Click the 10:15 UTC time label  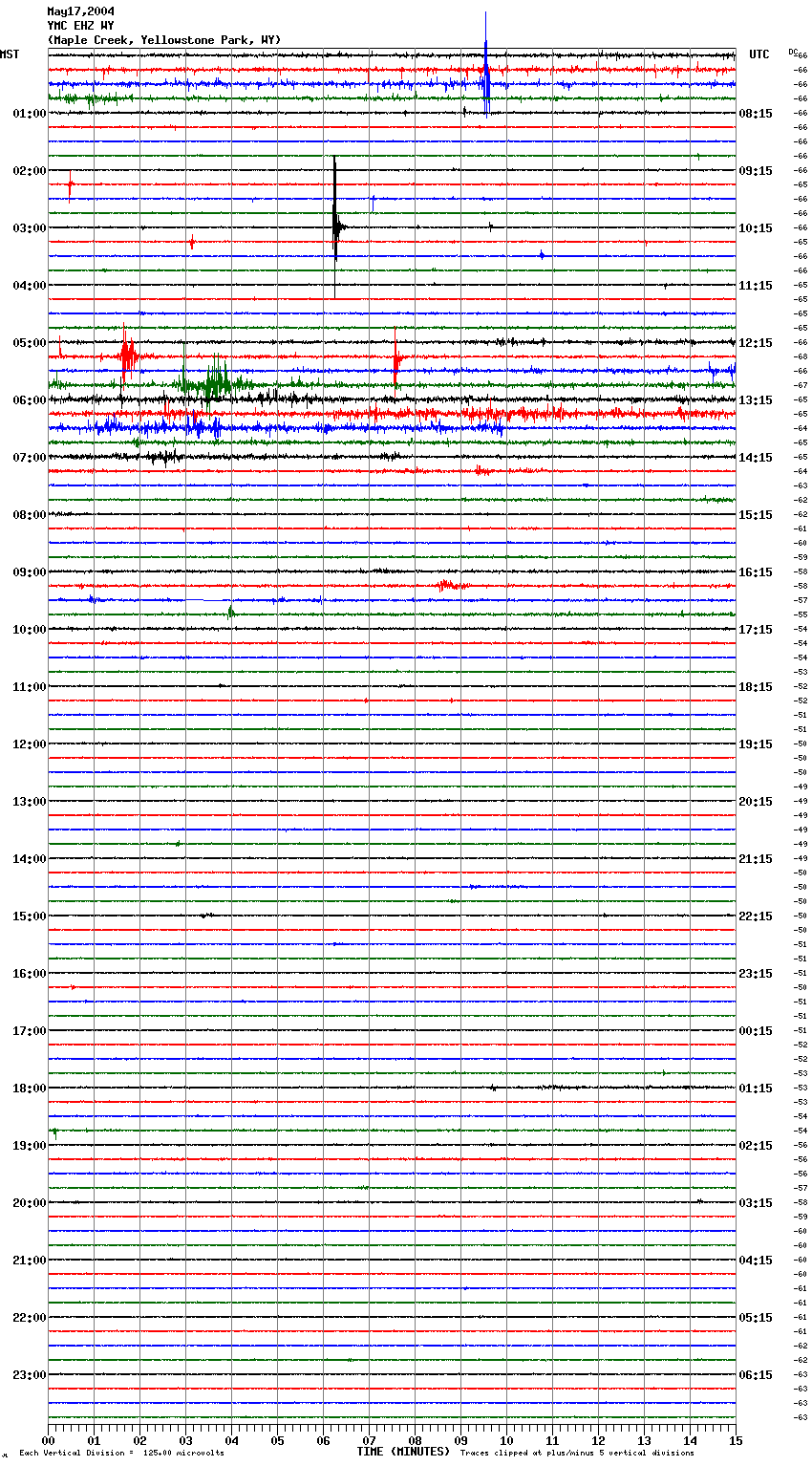click(756, 228)
